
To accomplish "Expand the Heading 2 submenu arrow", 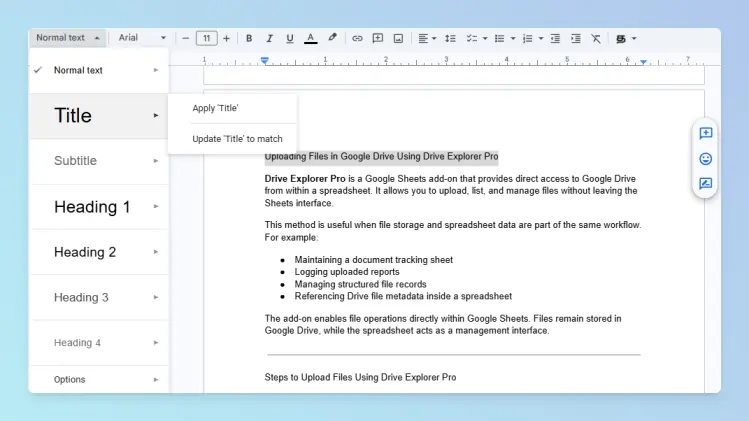I will 156,252.
